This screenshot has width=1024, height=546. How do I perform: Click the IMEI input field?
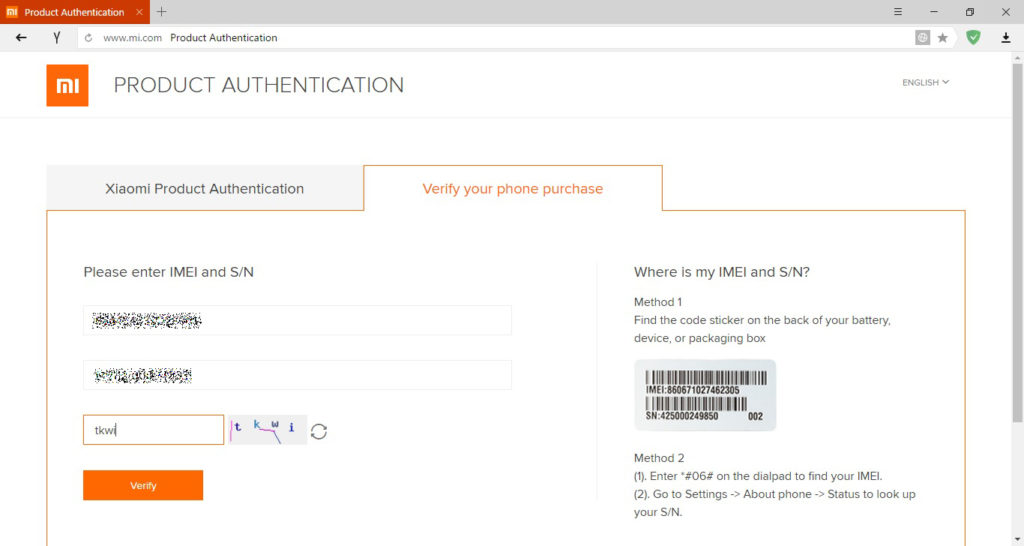(297, 320)
